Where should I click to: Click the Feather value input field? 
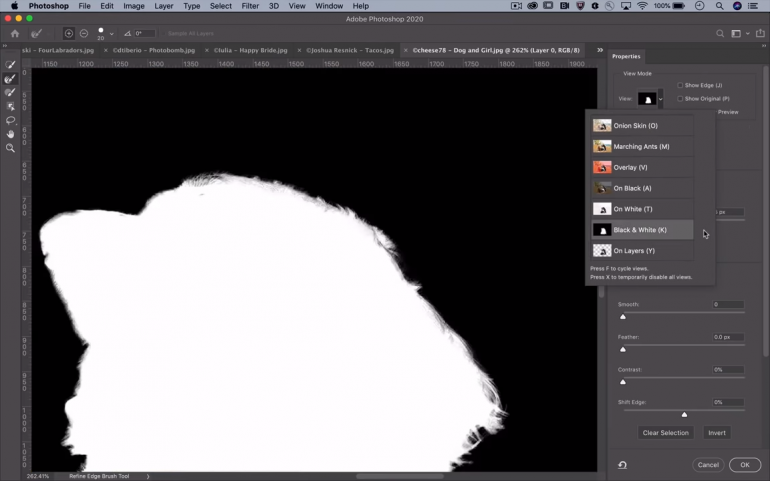(x=727, y=337)
